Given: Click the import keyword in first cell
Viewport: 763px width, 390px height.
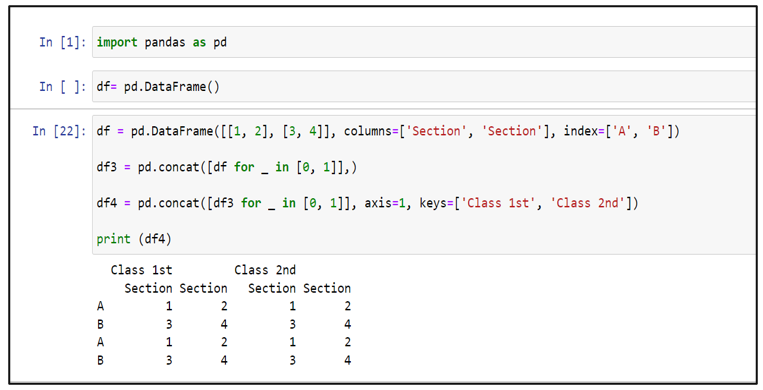Looking at the screenshot, I should (117, 42).
